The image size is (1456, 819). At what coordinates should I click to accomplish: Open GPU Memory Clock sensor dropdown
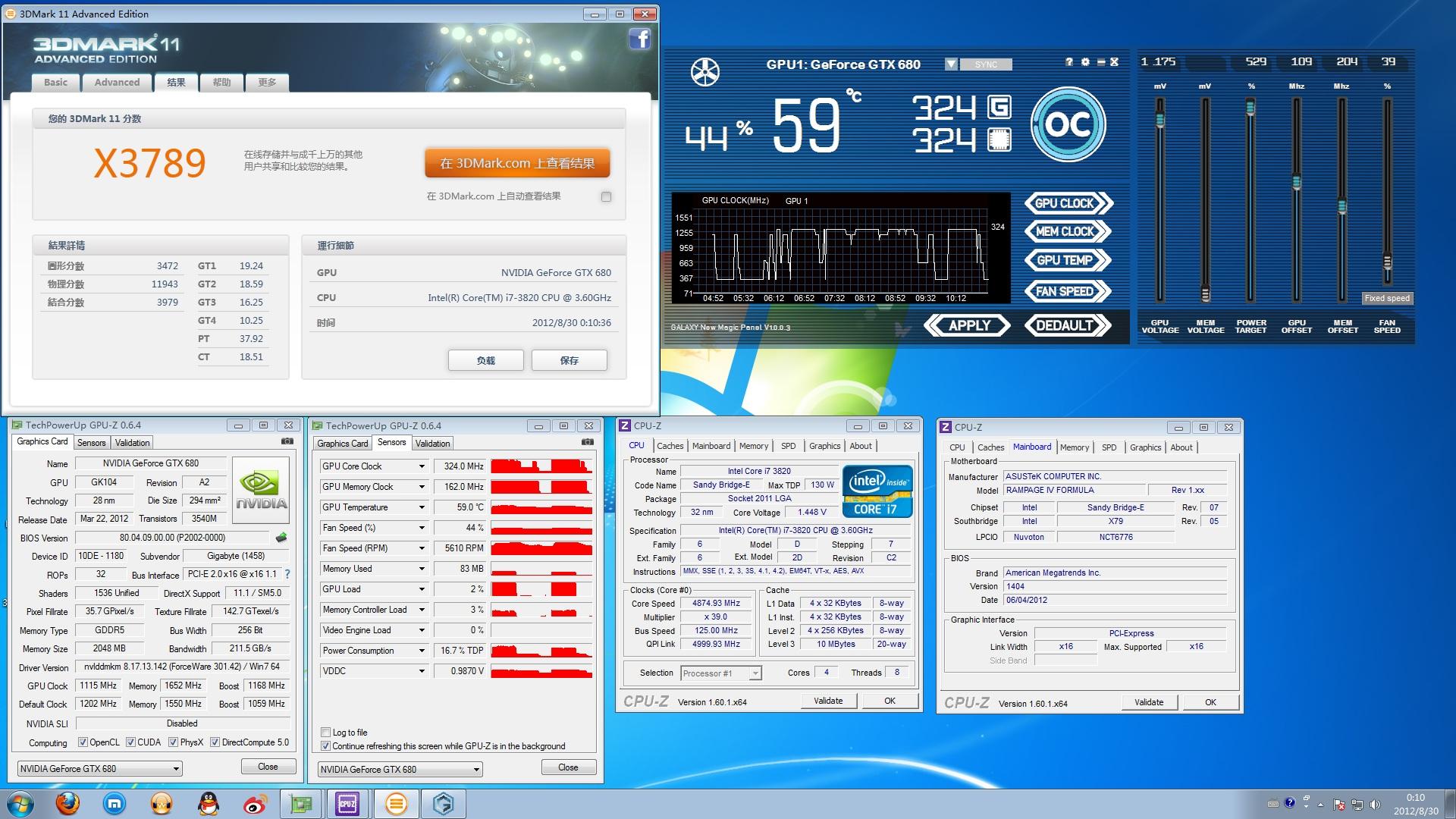tap(422, 487)
